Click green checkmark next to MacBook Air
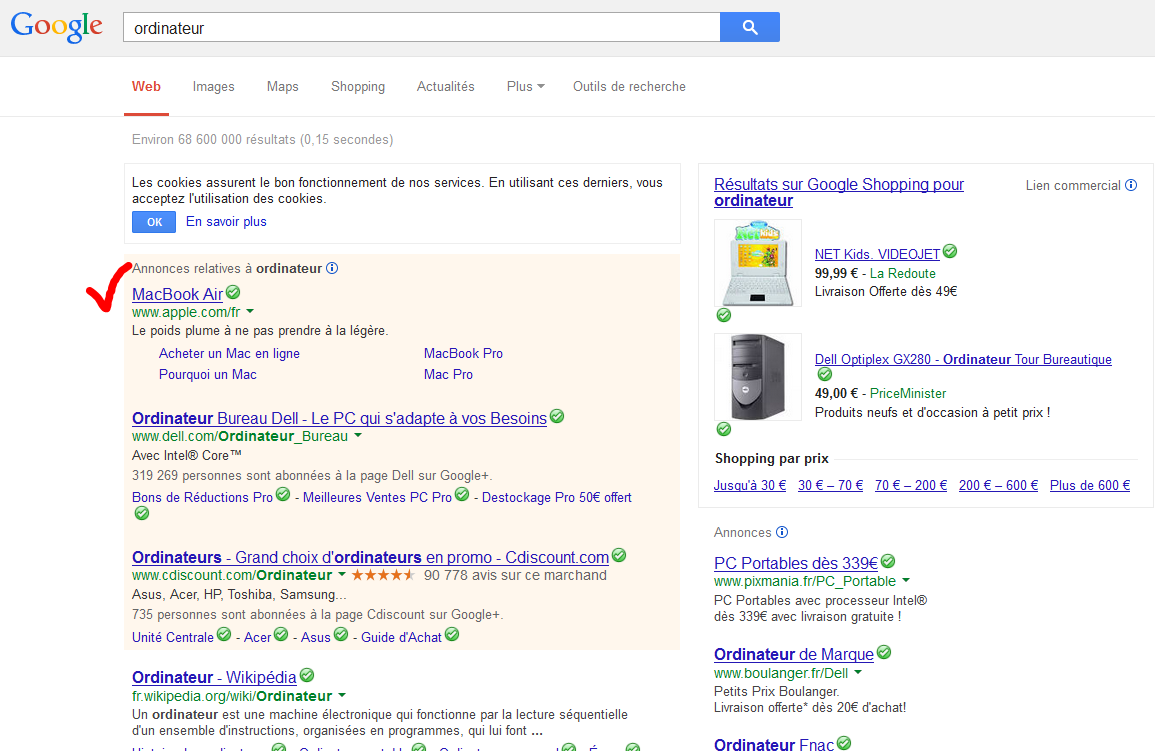 point(233,292)
